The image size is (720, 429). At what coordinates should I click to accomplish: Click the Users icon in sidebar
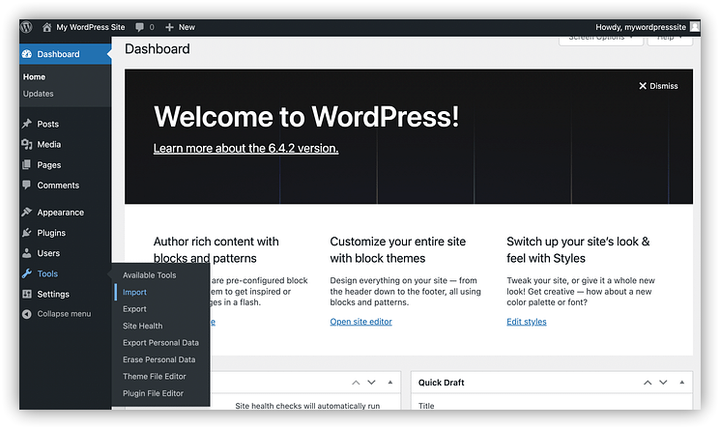27,253
